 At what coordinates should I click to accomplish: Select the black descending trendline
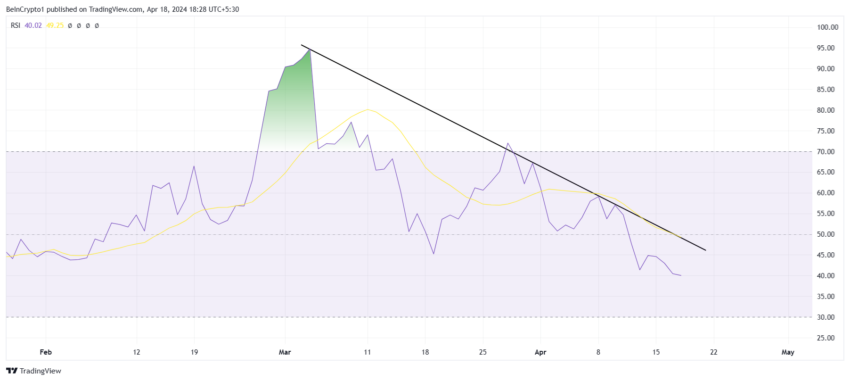[503, 147]
